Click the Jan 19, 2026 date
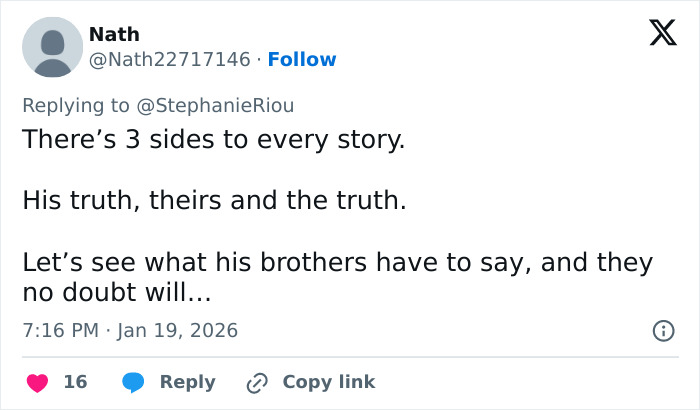Image resolution: width=700 pixels, height=410 pixels. [177, 330]
